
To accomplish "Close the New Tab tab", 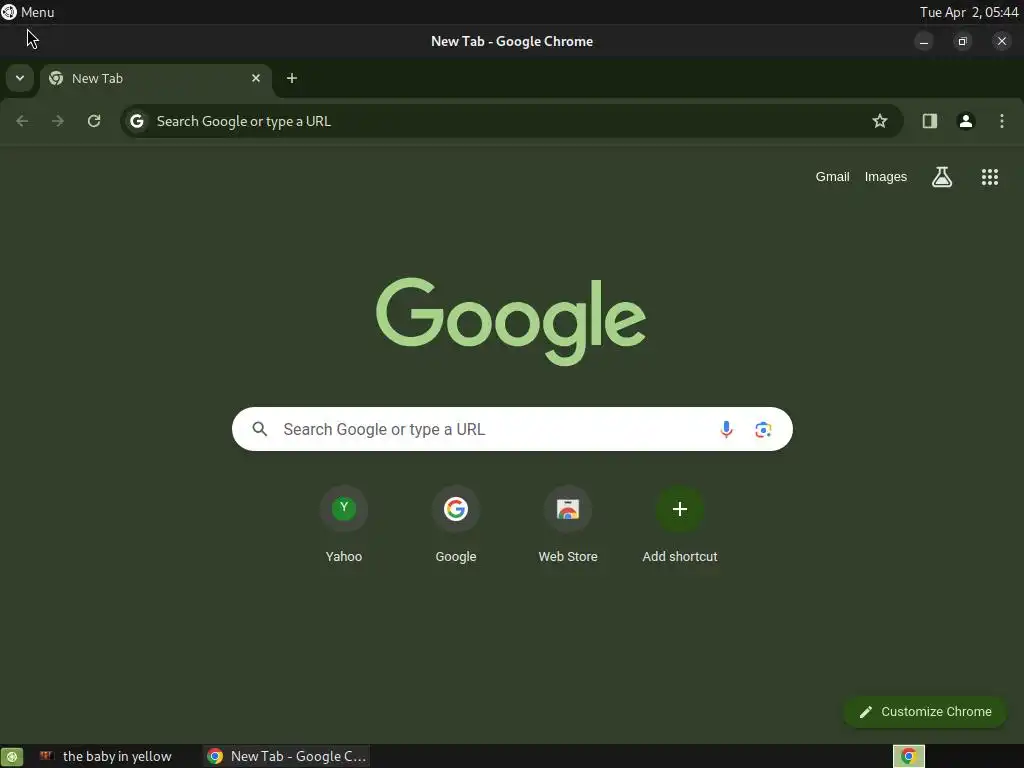I will click(x=256, y=78).
